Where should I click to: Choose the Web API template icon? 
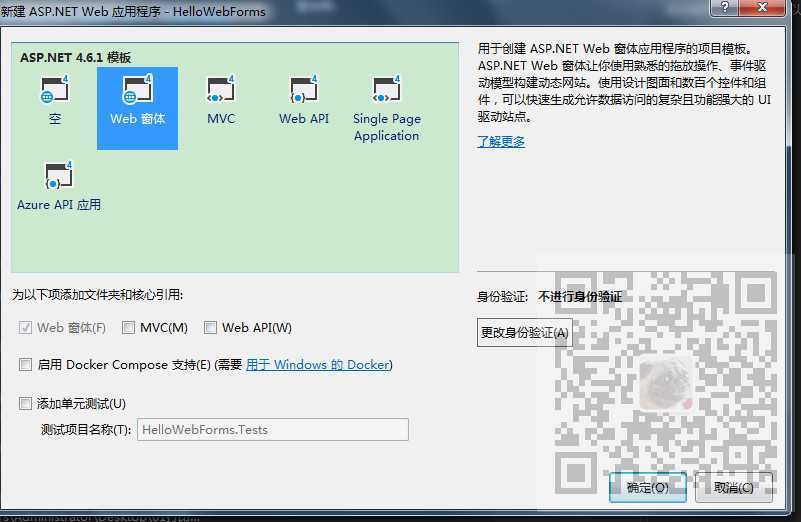click(304, 90)
